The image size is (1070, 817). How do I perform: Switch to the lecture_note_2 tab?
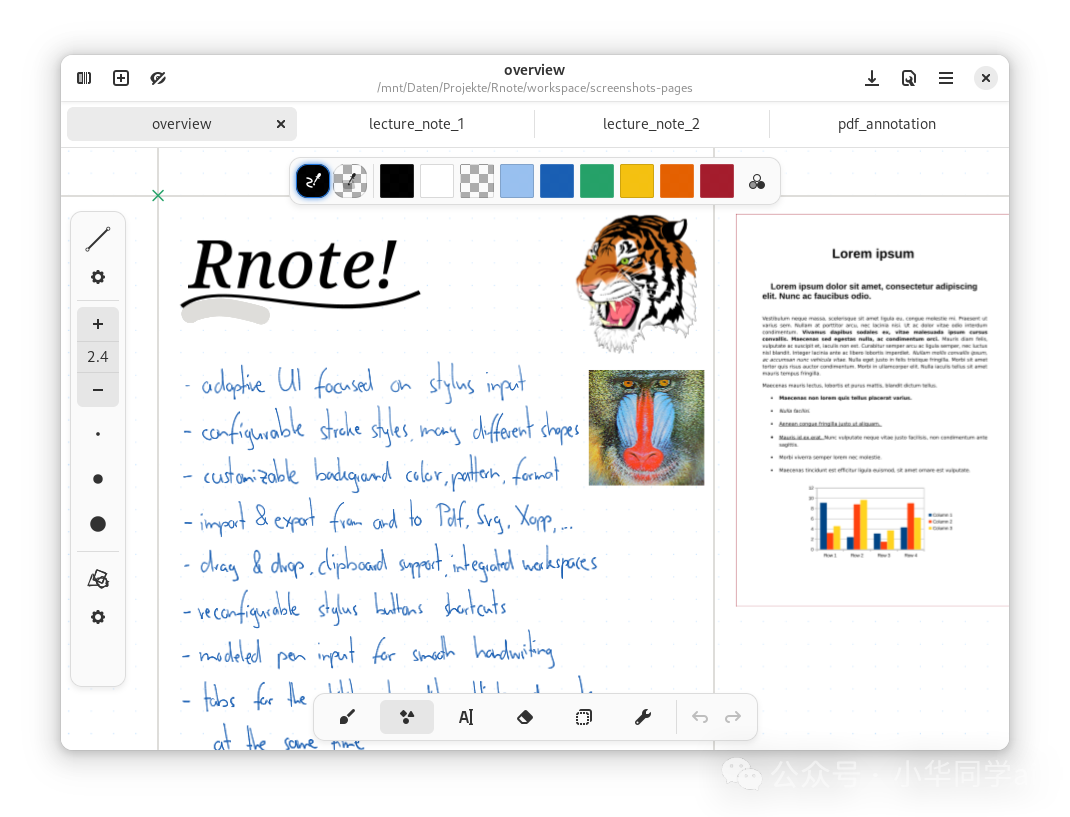[651, 124]
